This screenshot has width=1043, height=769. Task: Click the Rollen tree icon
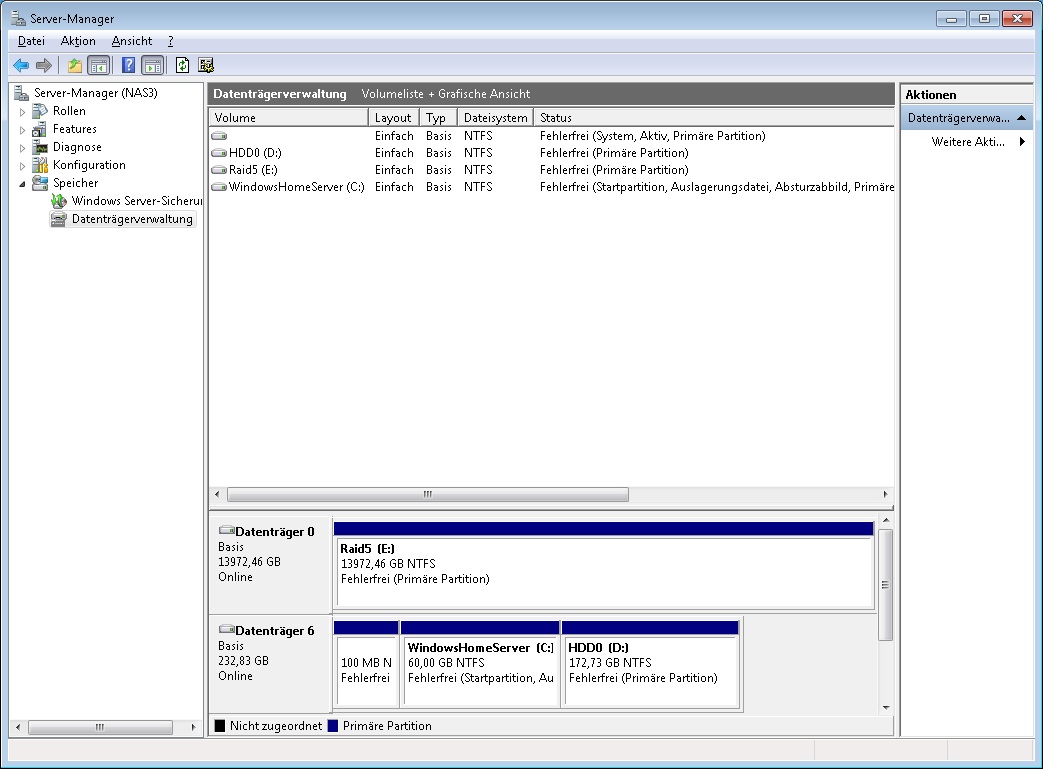tap(40, 111)
